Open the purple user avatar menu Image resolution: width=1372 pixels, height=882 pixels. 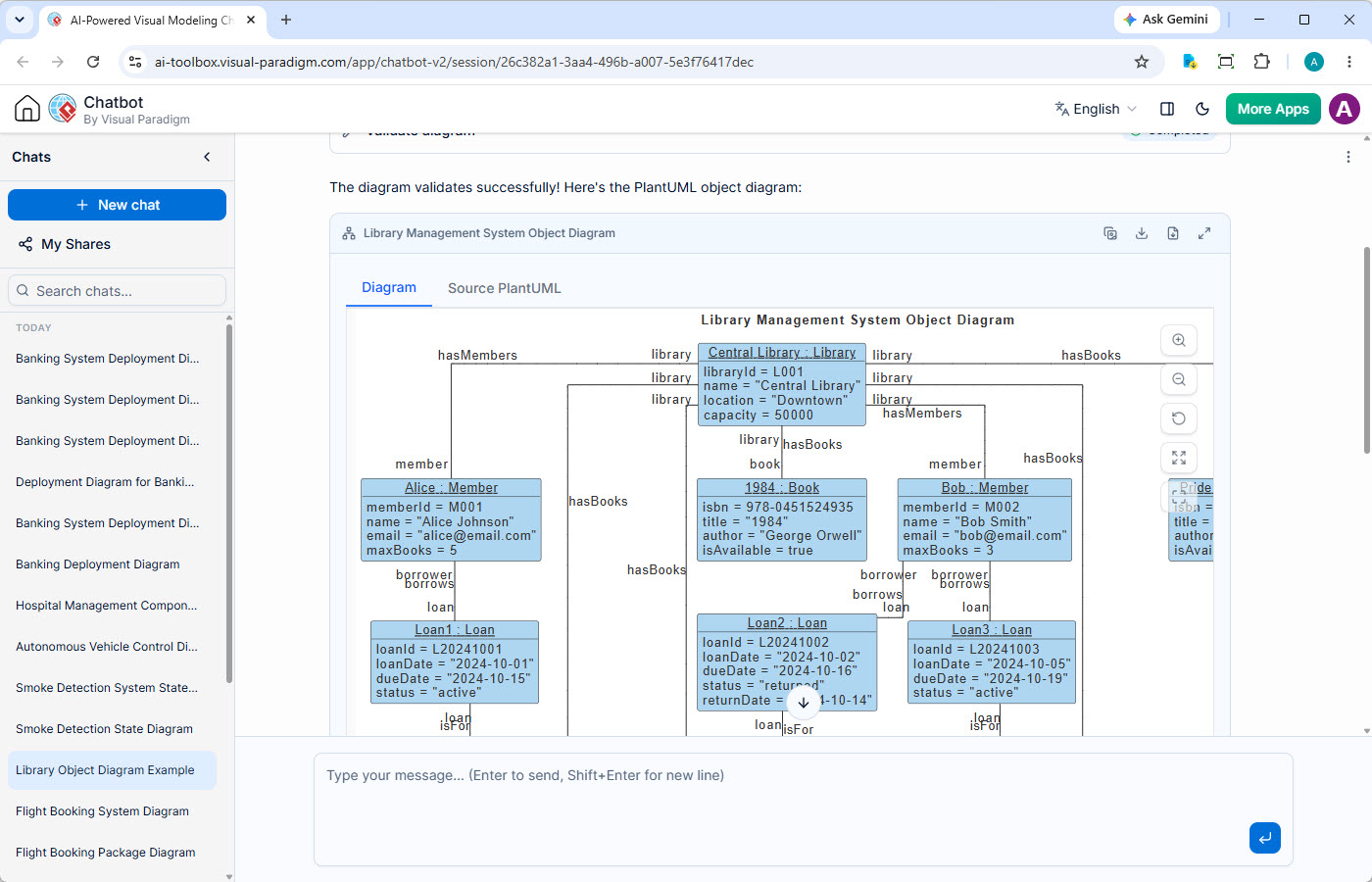click(1345, 109)
